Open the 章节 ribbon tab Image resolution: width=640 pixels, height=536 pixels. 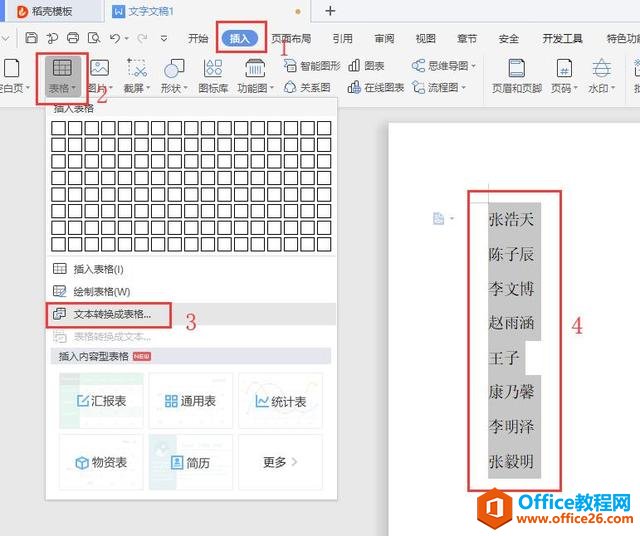[x=467, y=39]
